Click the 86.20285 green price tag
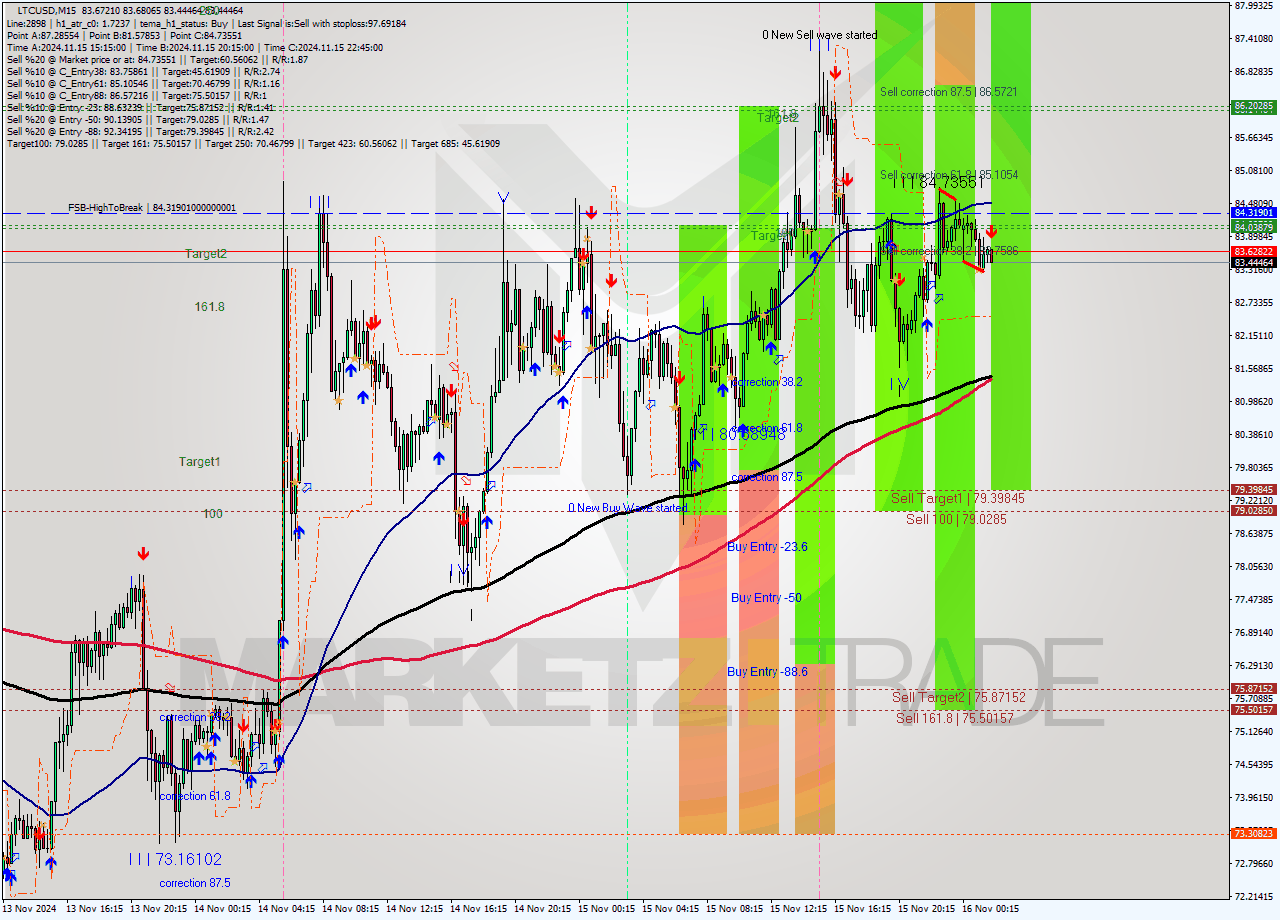 click(x=1254, y=106)
